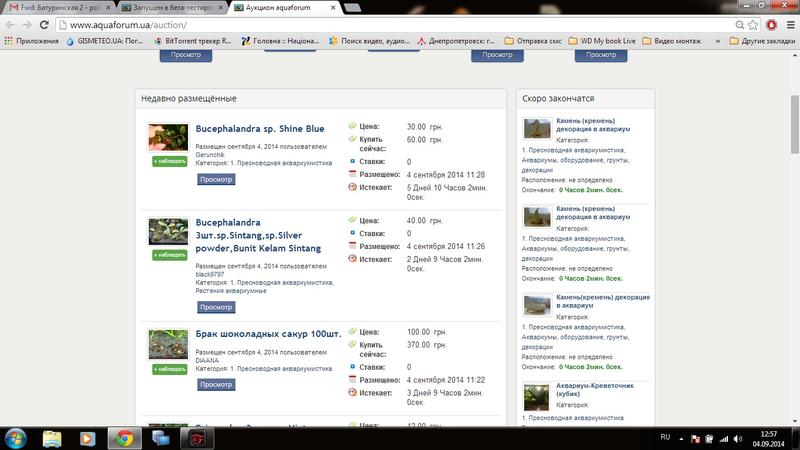Open the Приложения apps bookmark icon

(x=10, y=41)
